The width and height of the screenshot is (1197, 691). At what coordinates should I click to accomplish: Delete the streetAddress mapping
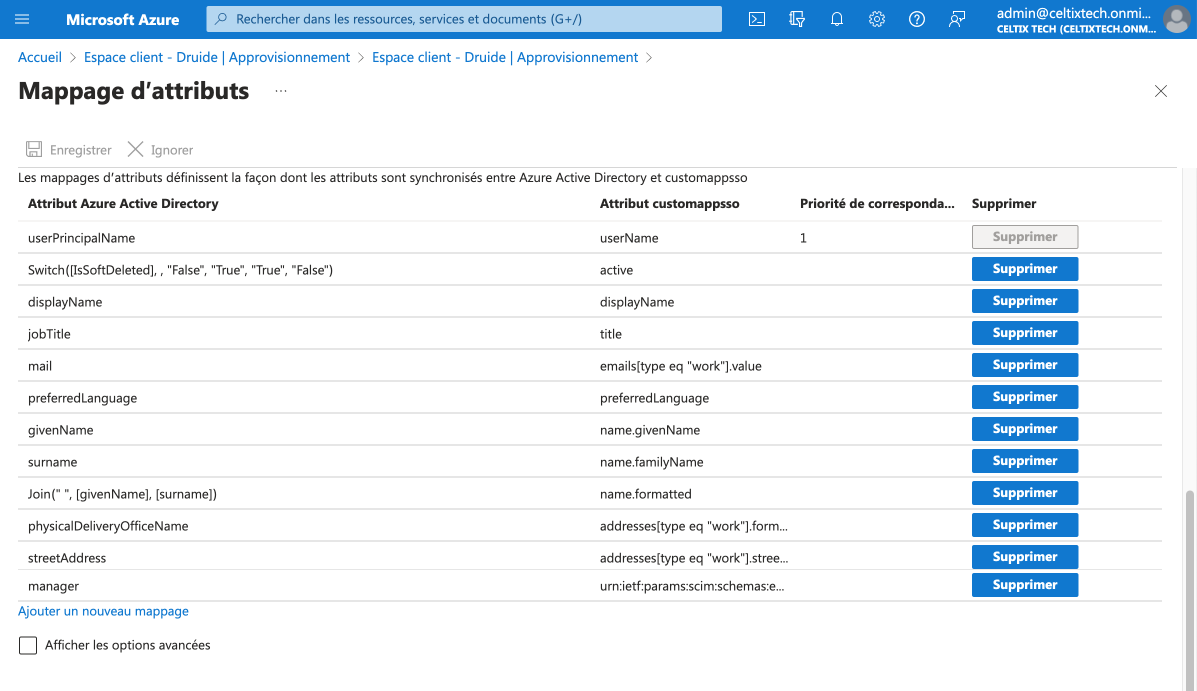(1024, 557)
